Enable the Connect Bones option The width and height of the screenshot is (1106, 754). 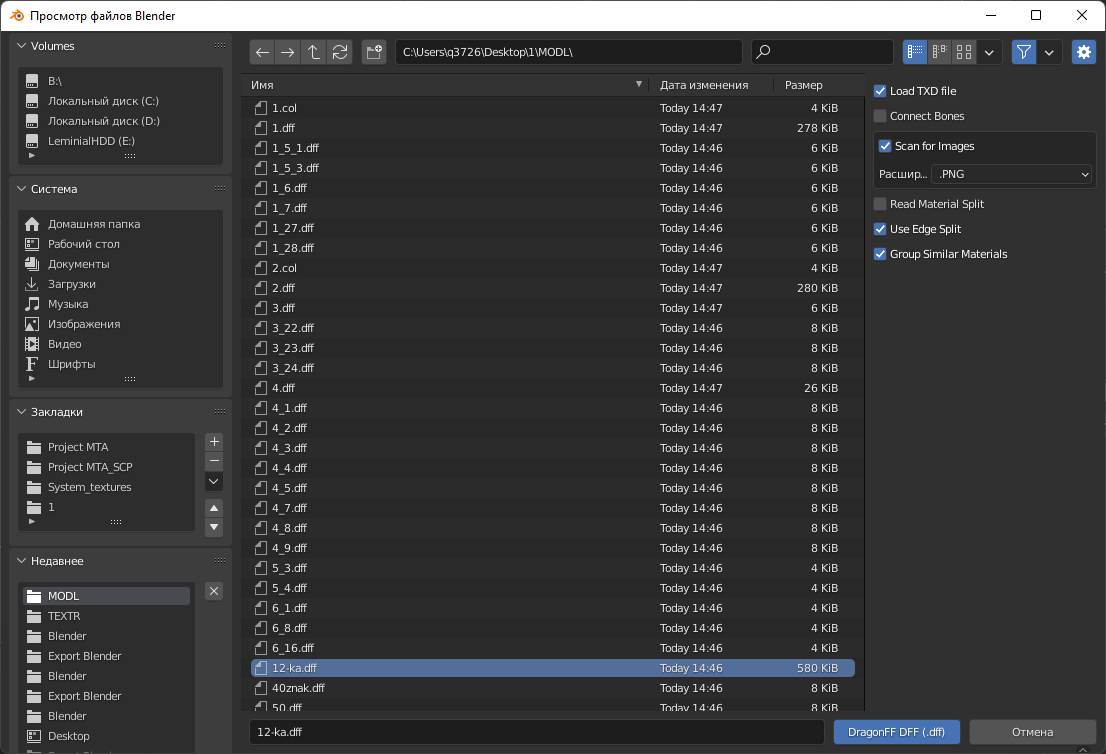881,116
